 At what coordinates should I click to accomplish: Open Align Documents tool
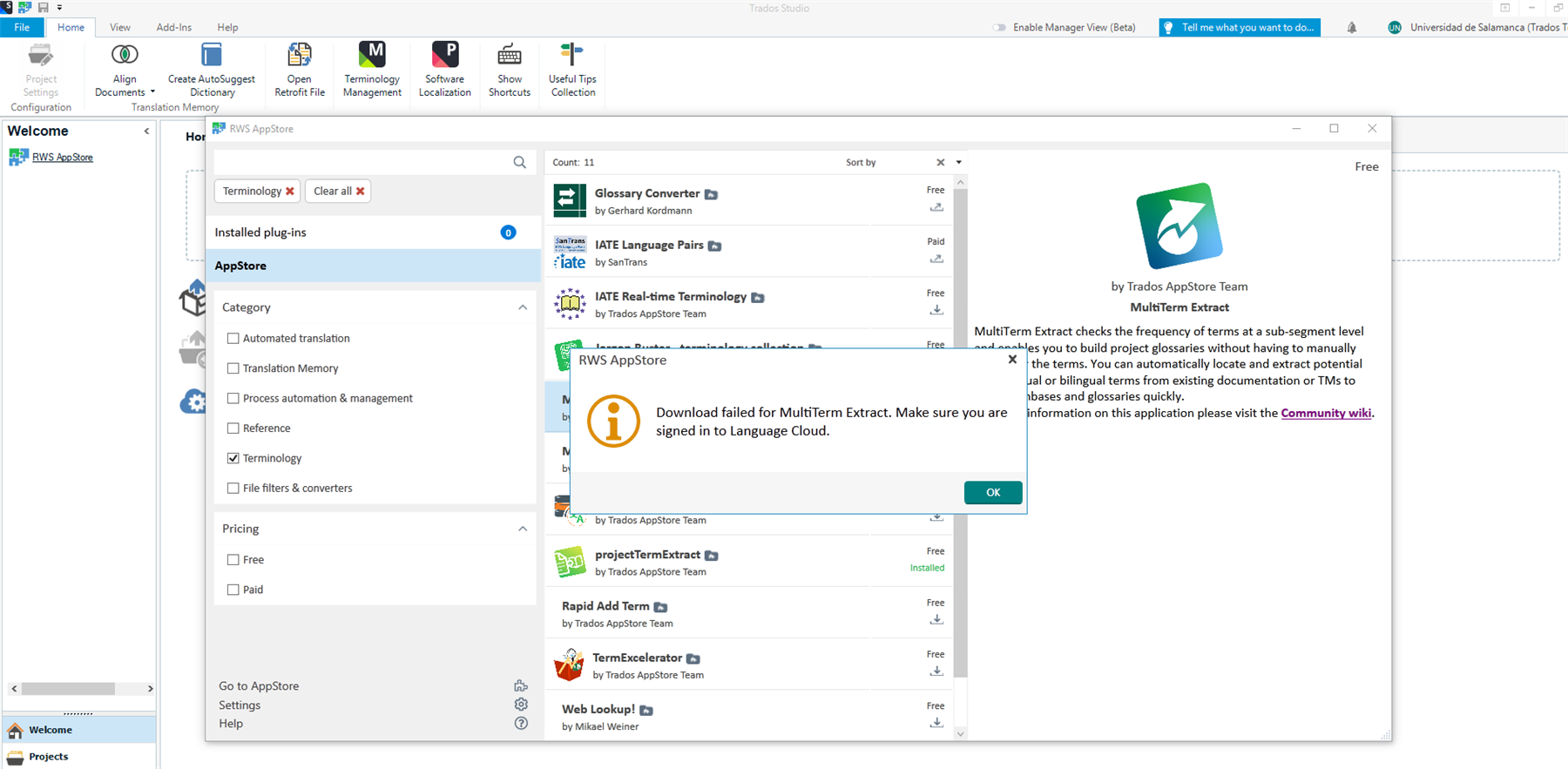click(125, 70)
